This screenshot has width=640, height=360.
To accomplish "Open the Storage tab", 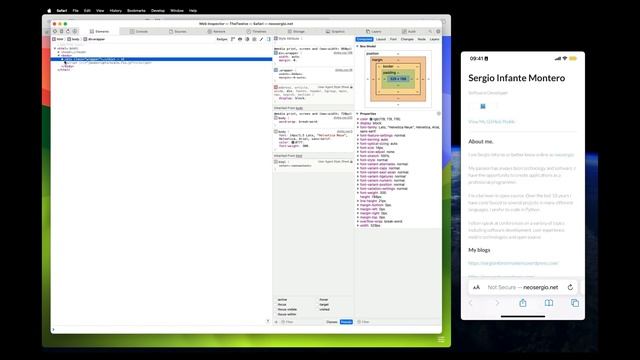I will pyautogui.click(x=296, y=31).
